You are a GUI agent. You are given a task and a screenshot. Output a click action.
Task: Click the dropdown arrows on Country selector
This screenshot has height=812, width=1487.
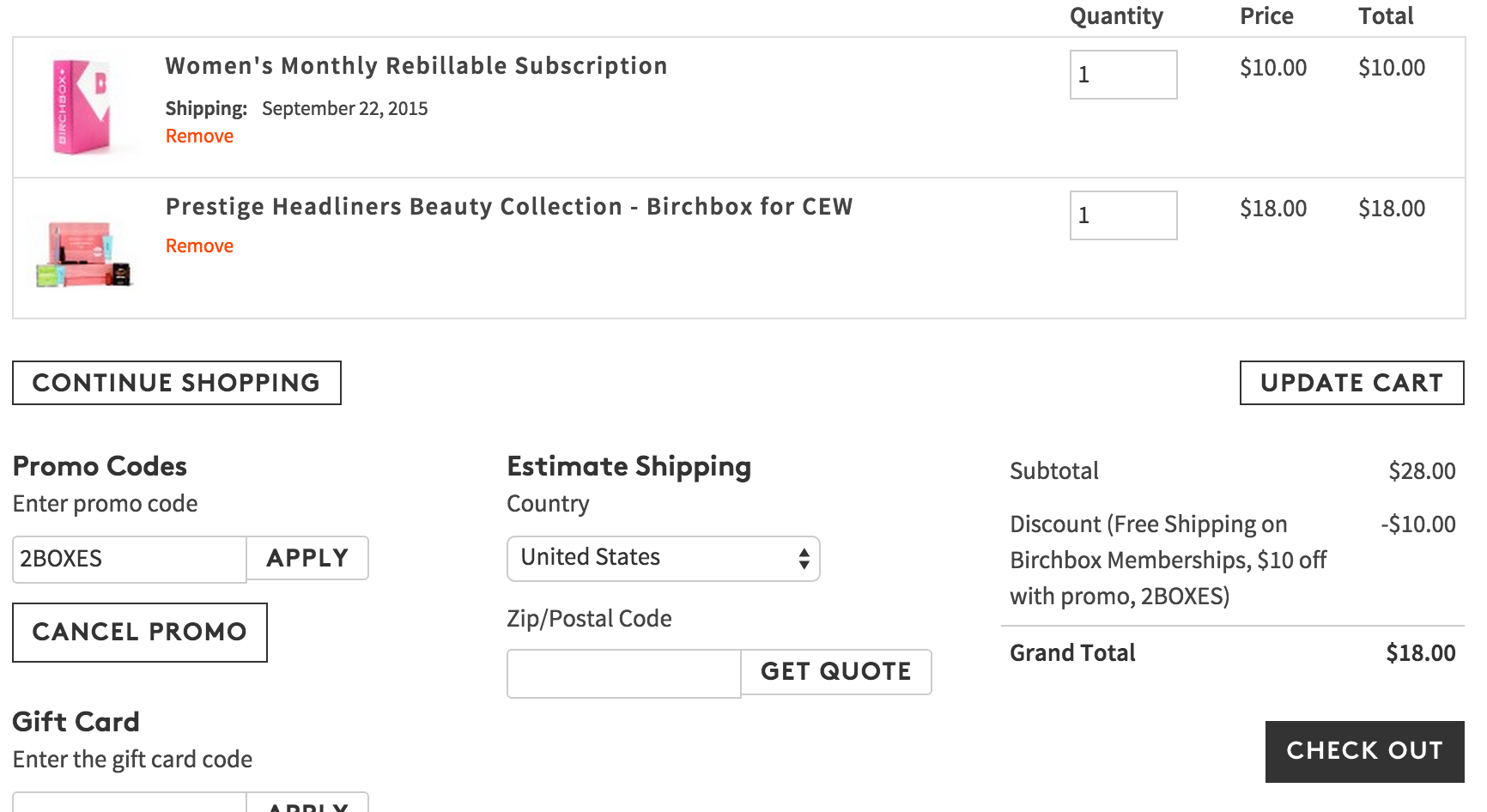click(804, 559)
